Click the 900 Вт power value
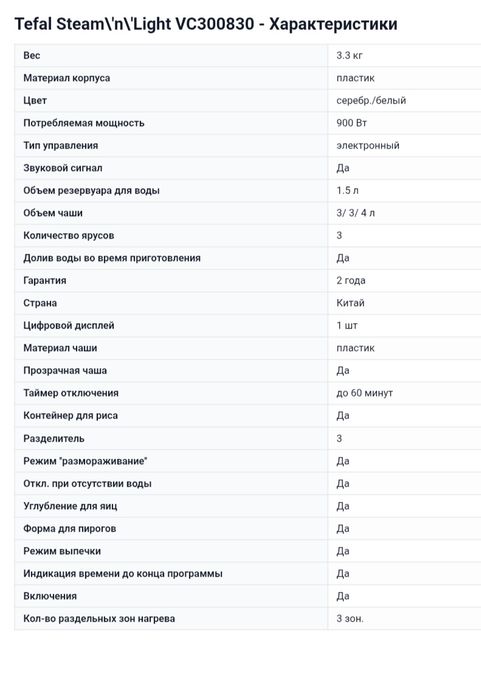 [351, 123]
